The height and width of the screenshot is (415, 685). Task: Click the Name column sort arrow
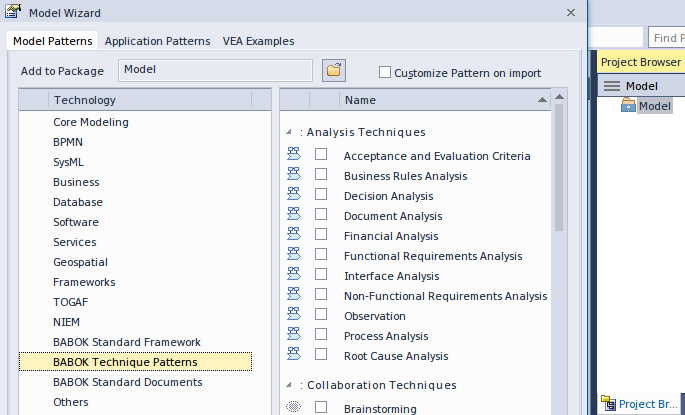542,100
